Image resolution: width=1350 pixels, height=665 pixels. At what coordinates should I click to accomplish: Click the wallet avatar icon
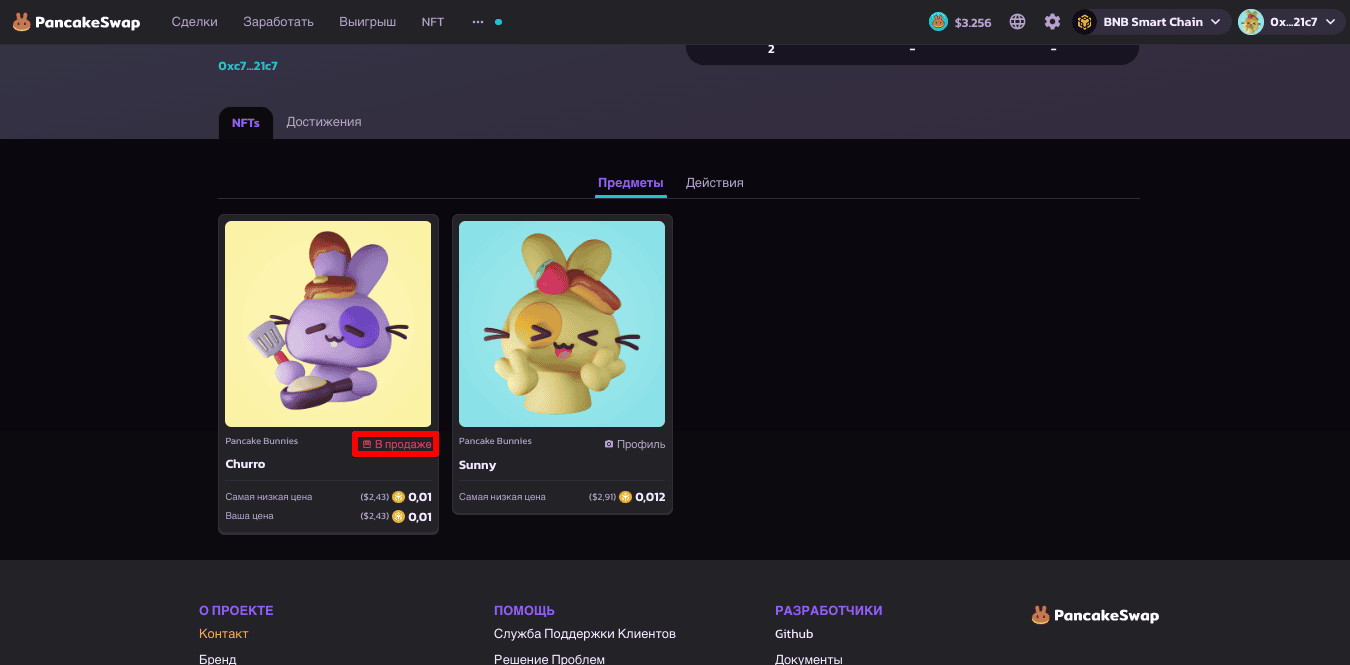point(1251,22)
